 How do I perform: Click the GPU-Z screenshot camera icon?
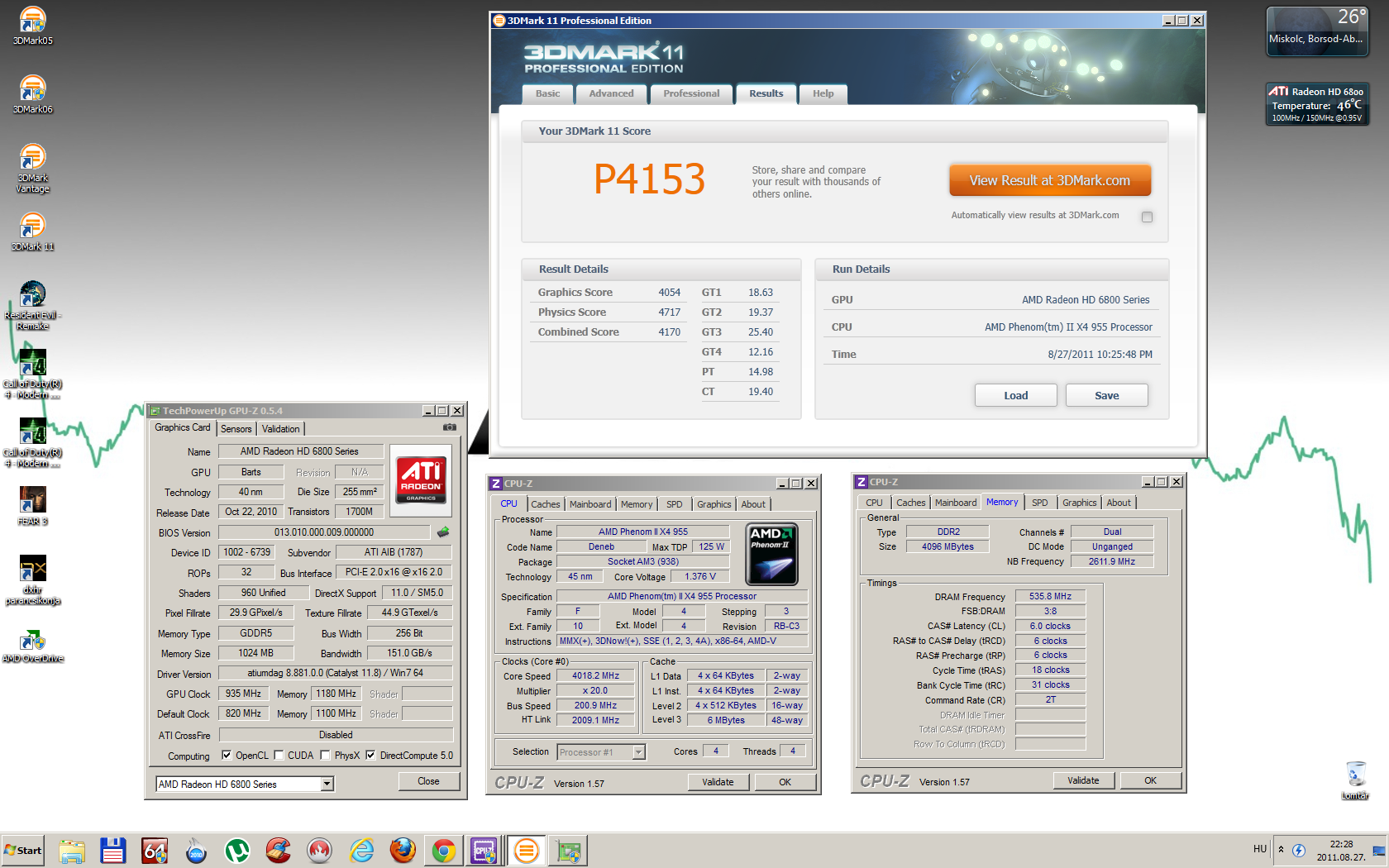[449, 427]
